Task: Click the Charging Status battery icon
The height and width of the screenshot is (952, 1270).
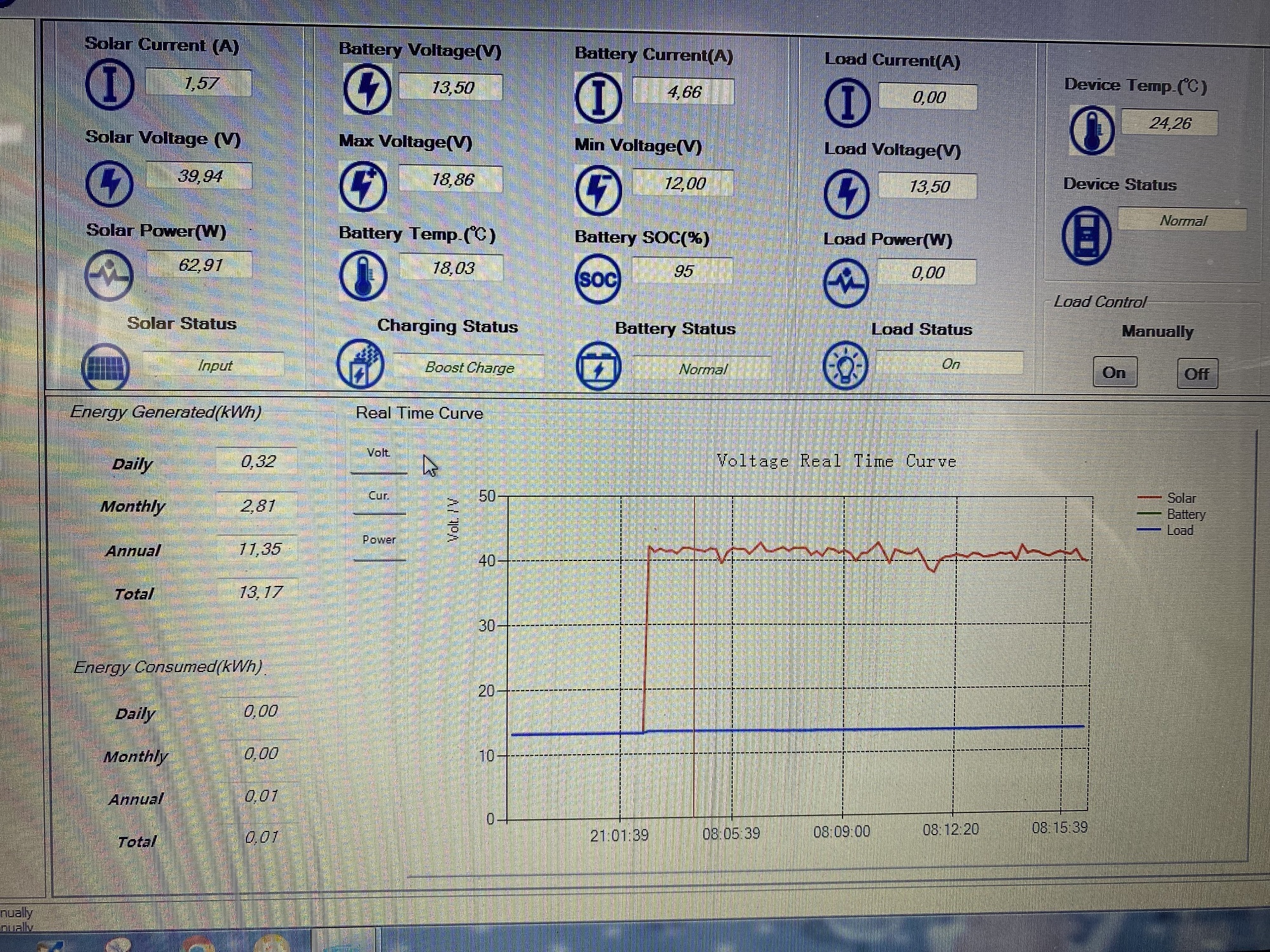Action: click(x=360, y=365)
